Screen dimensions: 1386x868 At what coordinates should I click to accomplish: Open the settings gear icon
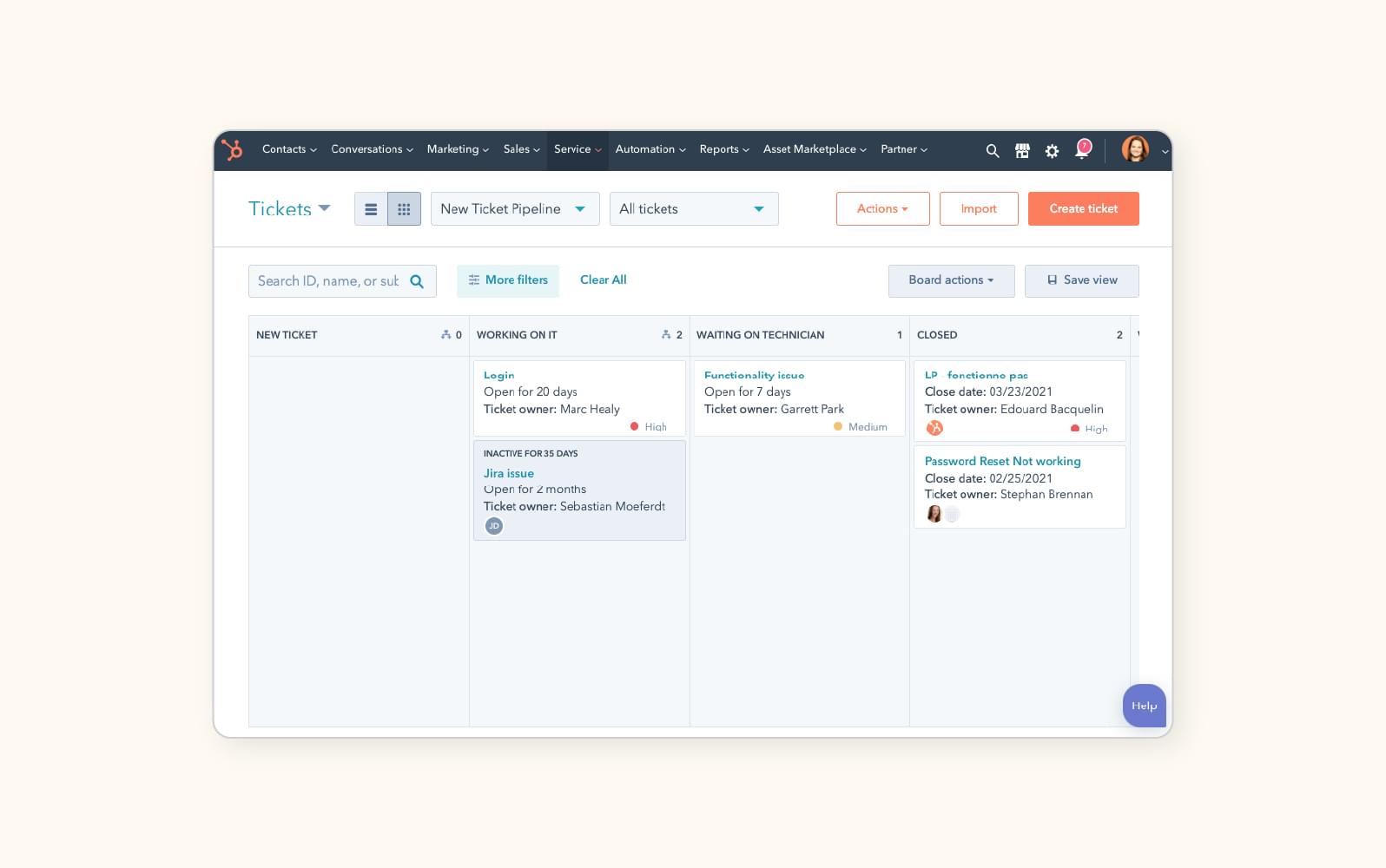point(1052,151)
